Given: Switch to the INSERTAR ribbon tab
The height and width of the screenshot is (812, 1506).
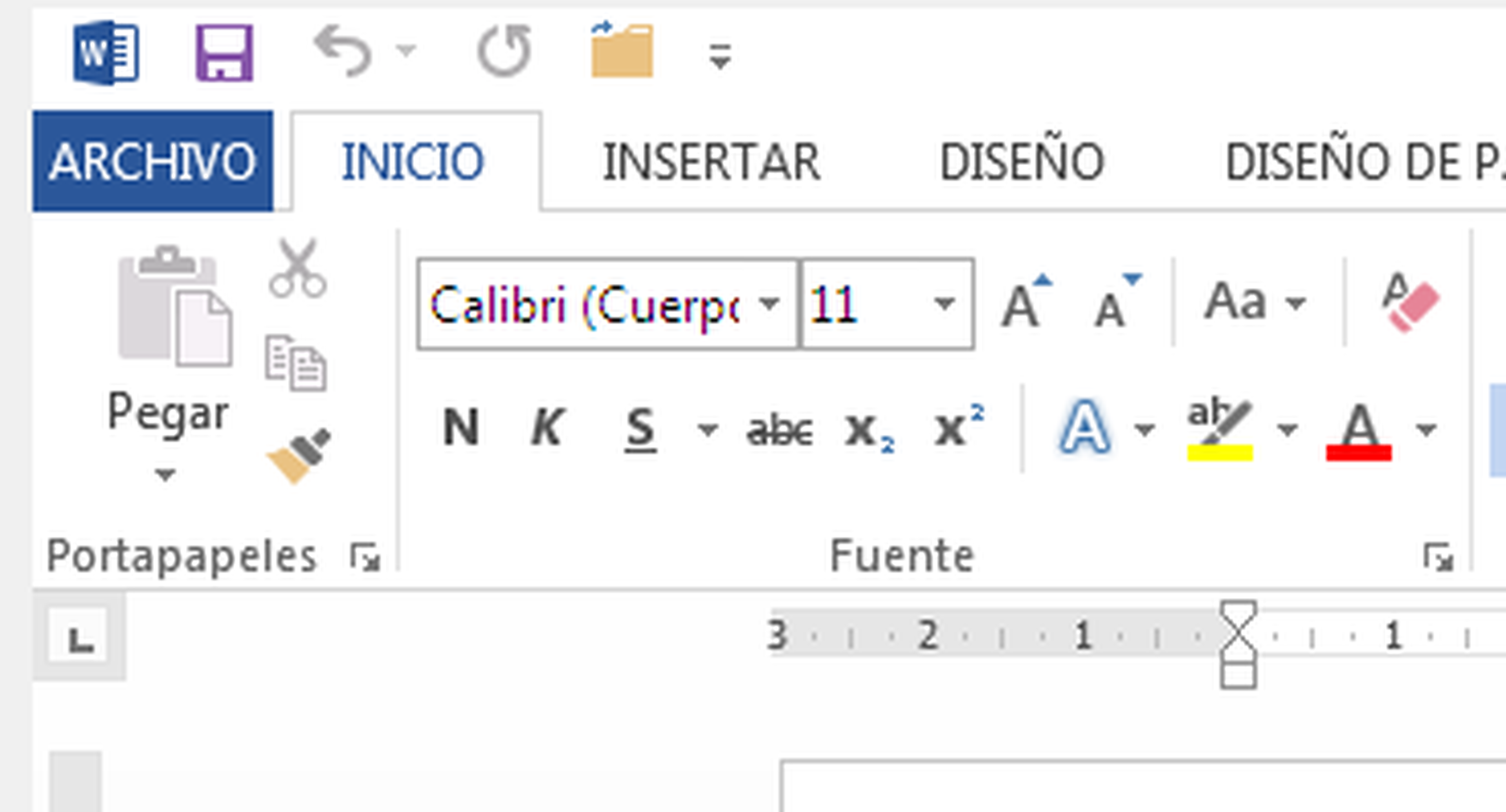Looking at the screenshot, I should tap(711, 162).
